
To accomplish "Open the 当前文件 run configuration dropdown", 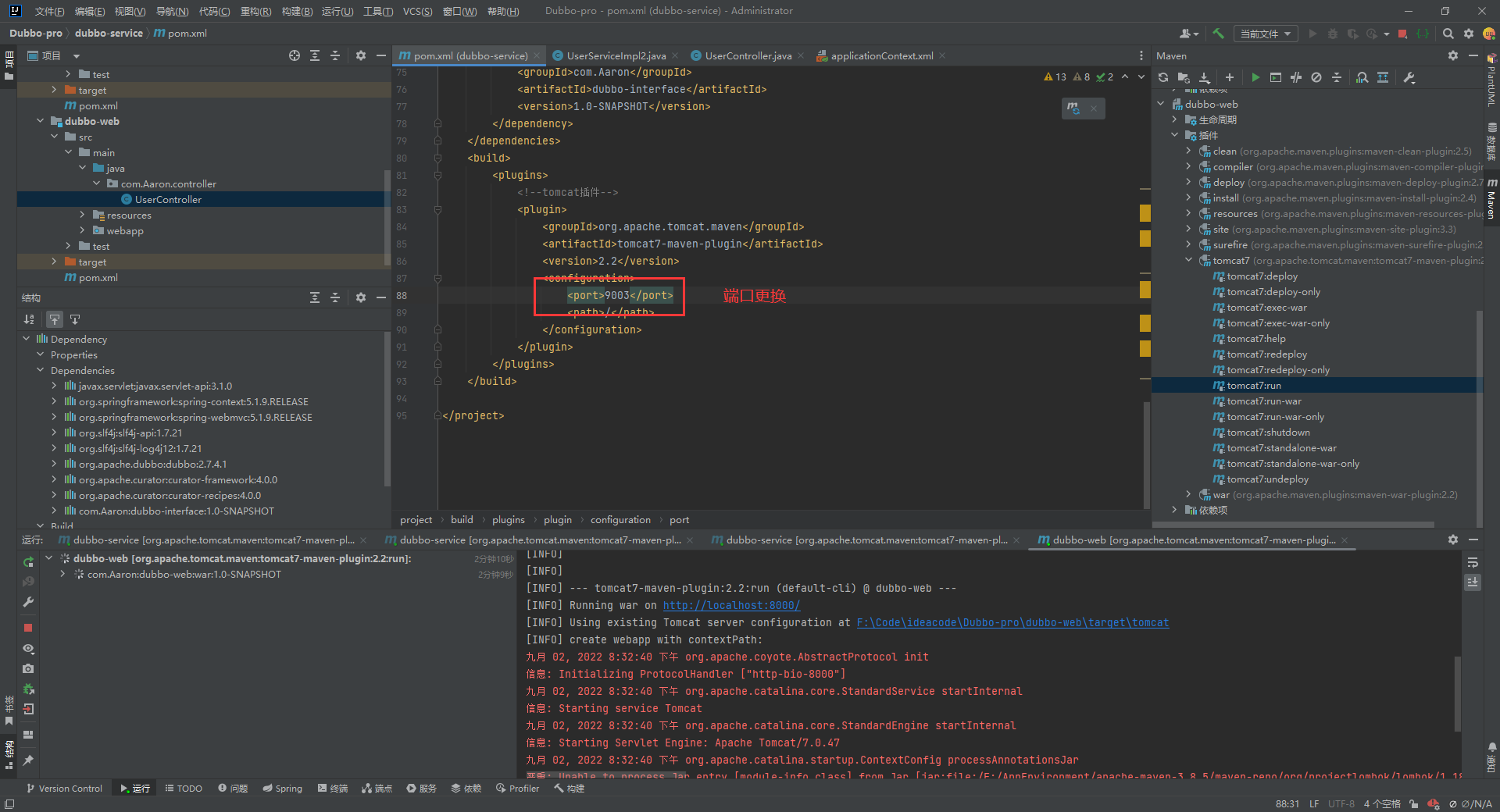I will tap(1266, 34).
